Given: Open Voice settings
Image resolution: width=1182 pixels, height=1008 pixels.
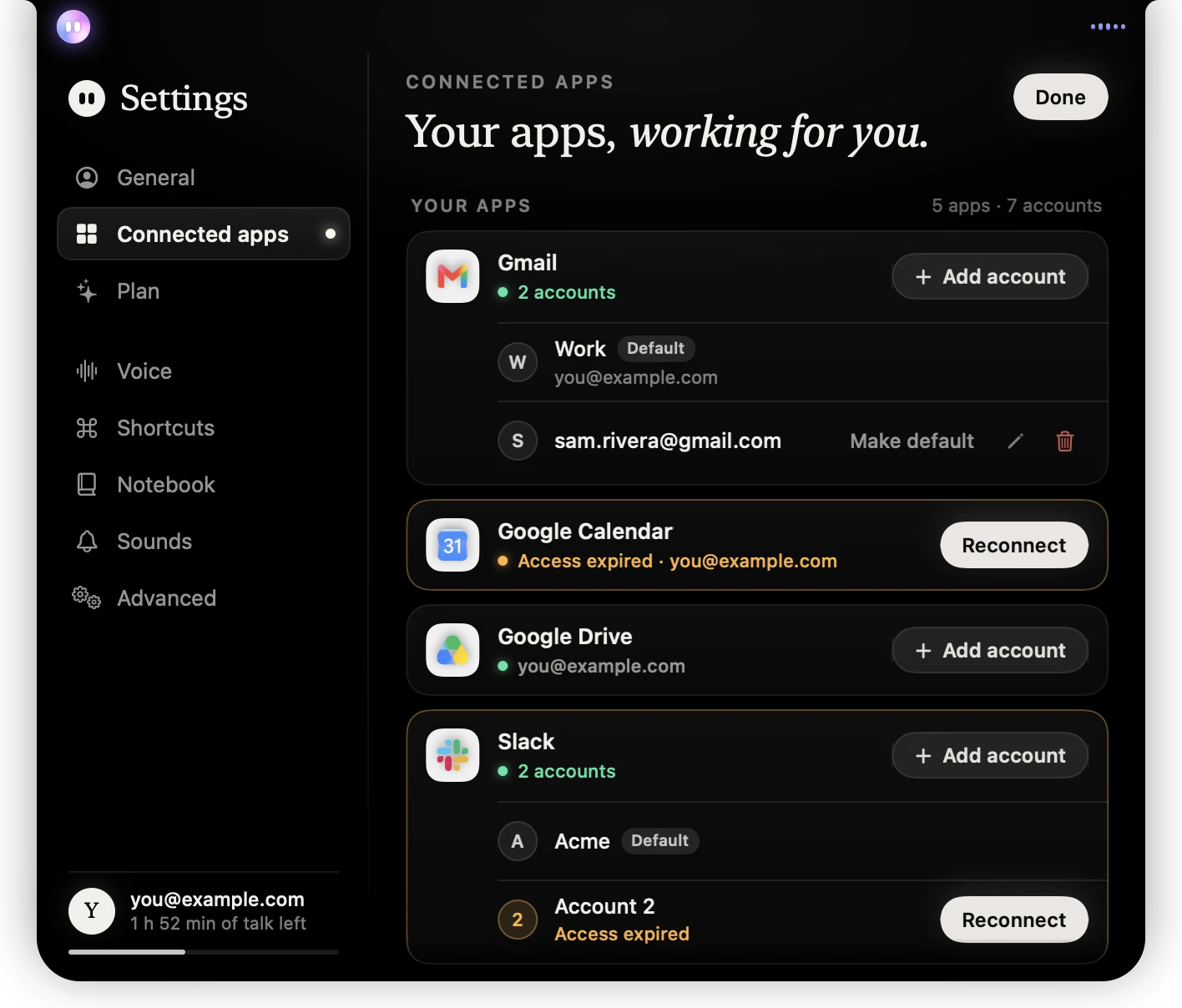Looking at the screenshot, I should (x=204, y=371).
